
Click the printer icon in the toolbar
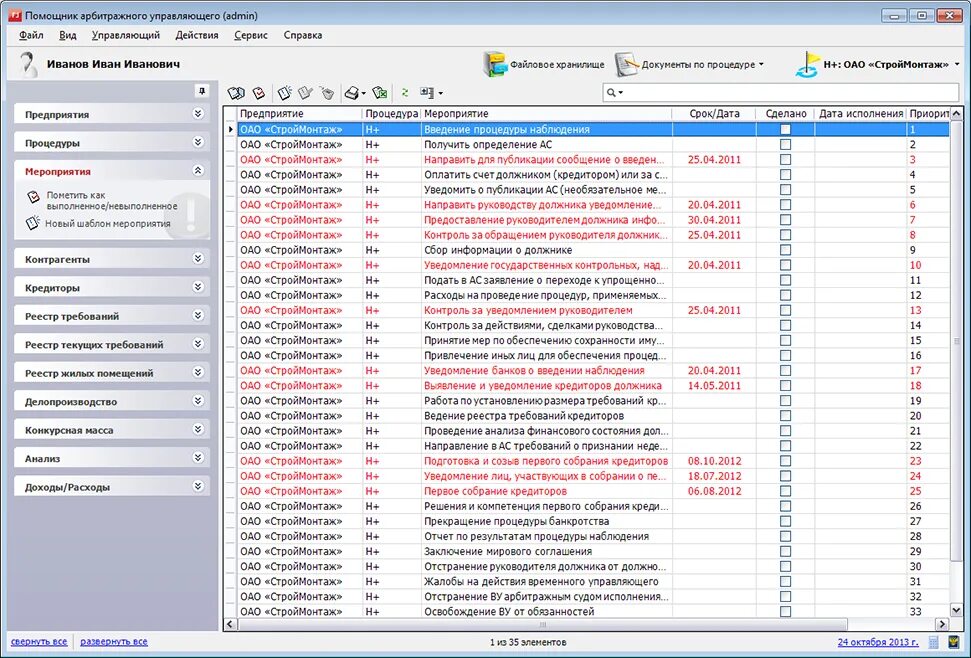[x=352, y=93]
